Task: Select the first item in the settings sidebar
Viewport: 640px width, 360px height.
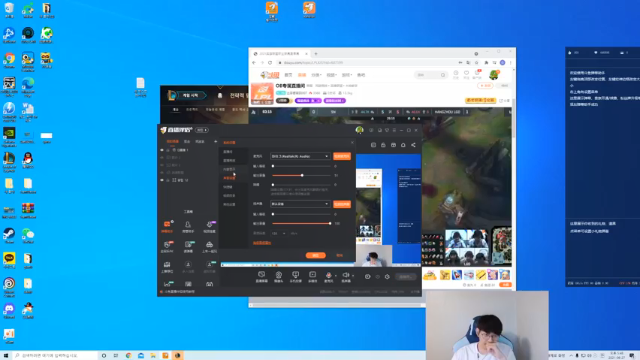Action: point(228,151)
